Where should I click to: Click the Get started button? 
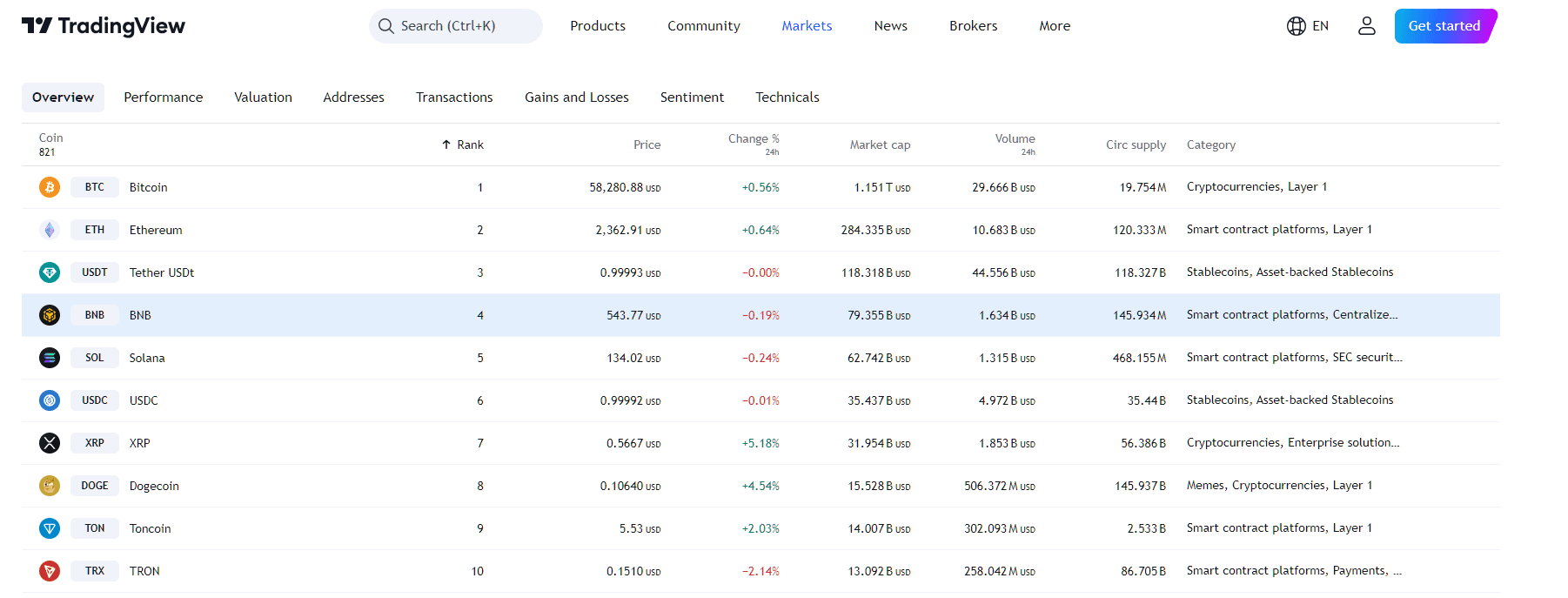point(1445,26)
